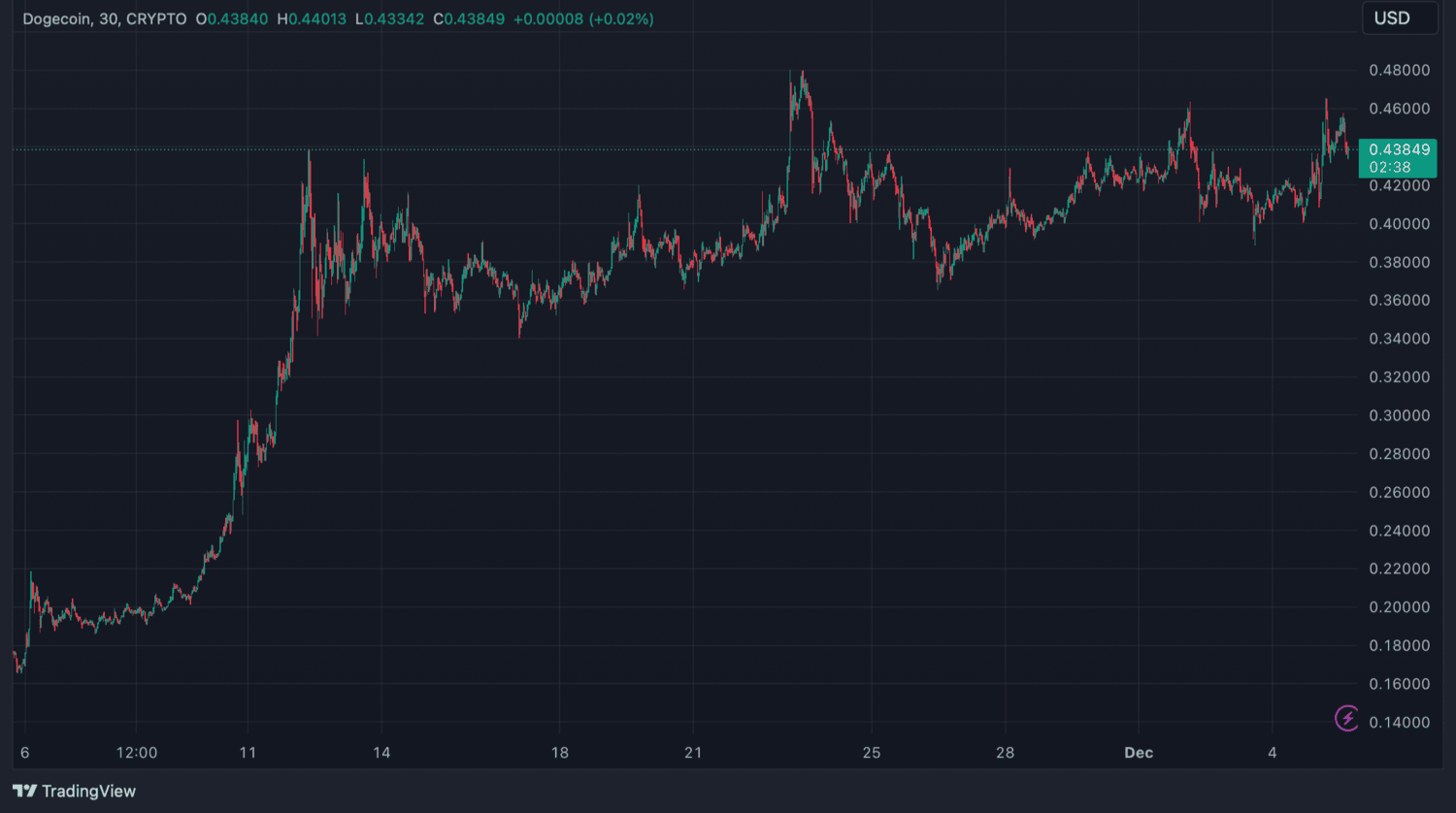Click the 25 date label on time axis
This screenshot has width=1456, height=813.
click(x=872, y=753)
